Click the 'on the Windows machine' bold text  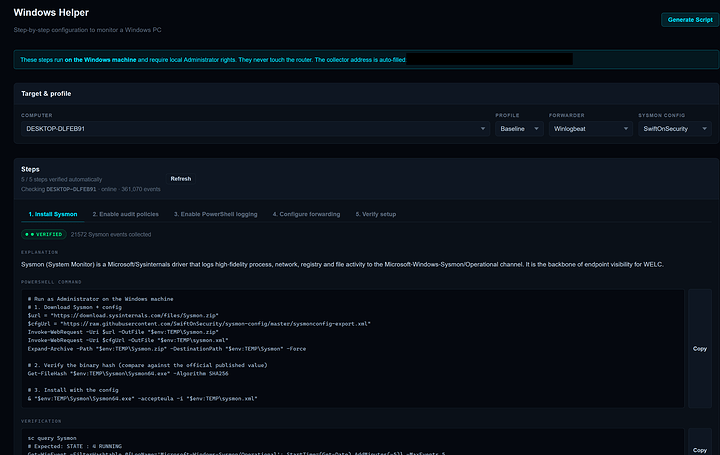click(x=100, y=60)
